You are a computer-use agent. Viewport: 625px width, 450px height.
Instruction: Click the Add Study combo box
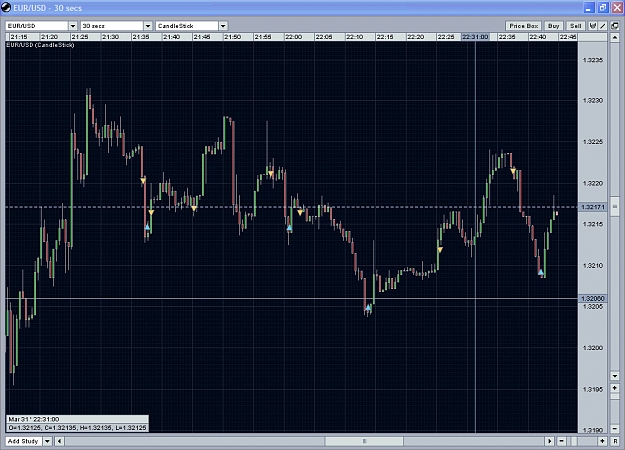(x=24, y=441)
